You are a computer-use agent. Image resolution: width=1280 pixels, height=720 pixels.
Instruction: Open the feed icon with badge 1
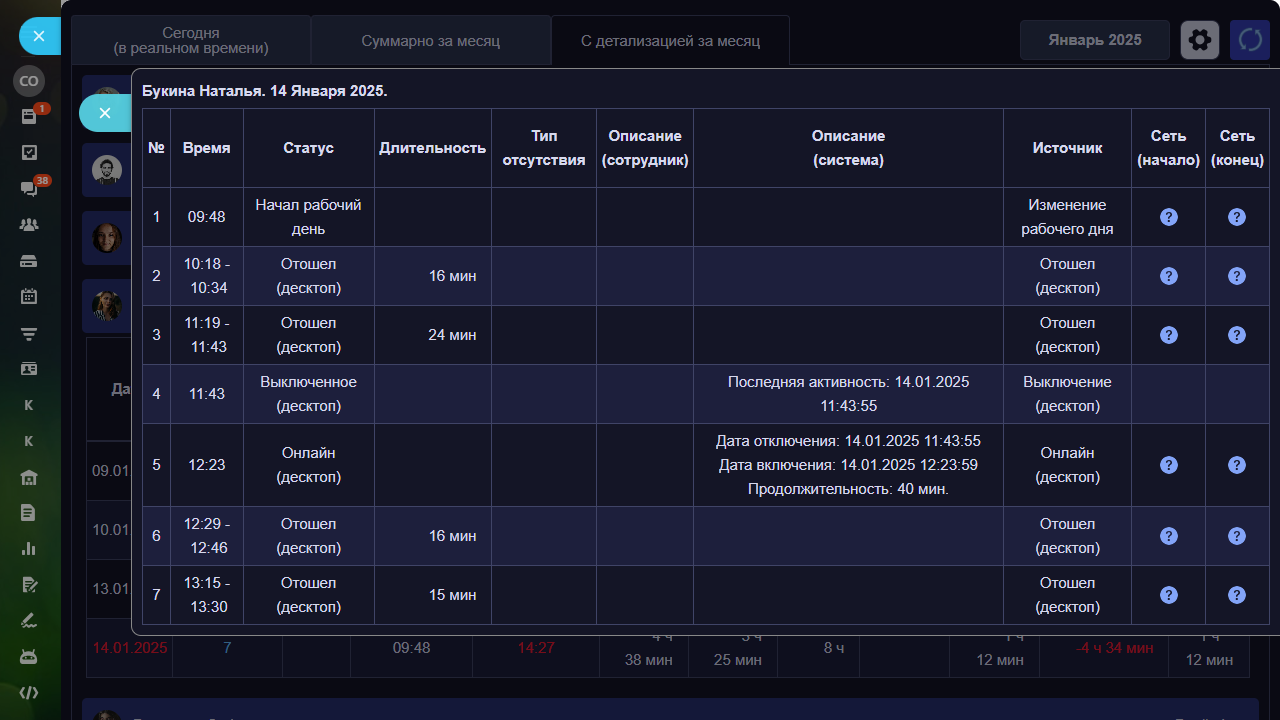pyautogui.click(x=29, y=116)
